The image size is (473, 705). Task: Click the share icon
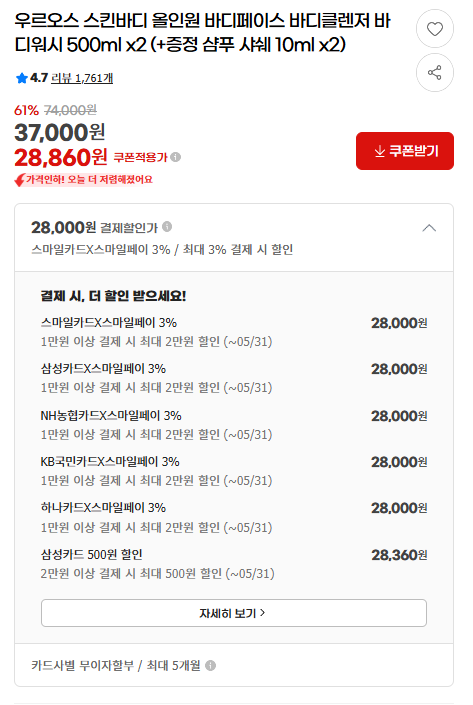pyautogui.click(x=434, y=72)
